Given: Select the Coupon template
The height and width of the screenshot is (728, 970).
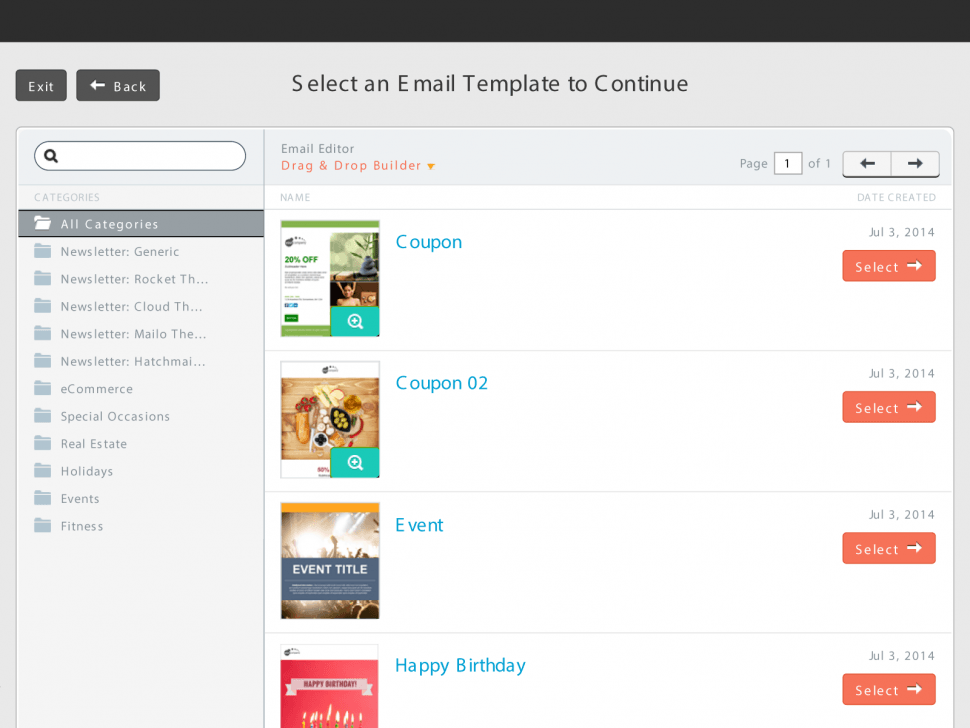Looking at the screenshot, I should coord(888,267).
